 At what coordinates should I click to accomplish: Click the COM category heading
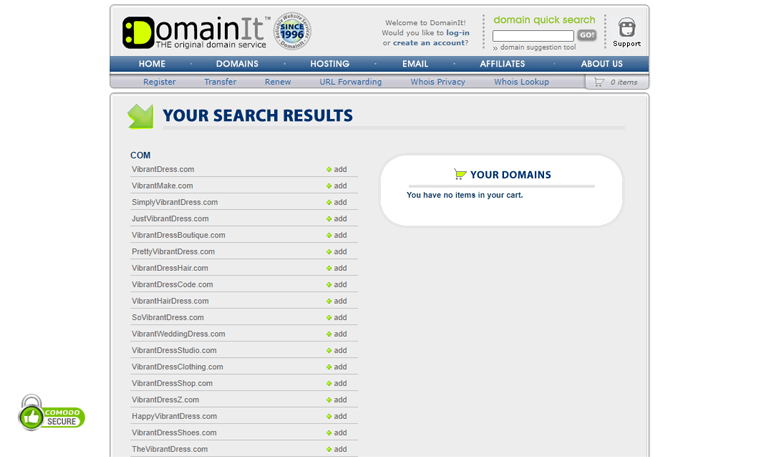coord(140,155)
